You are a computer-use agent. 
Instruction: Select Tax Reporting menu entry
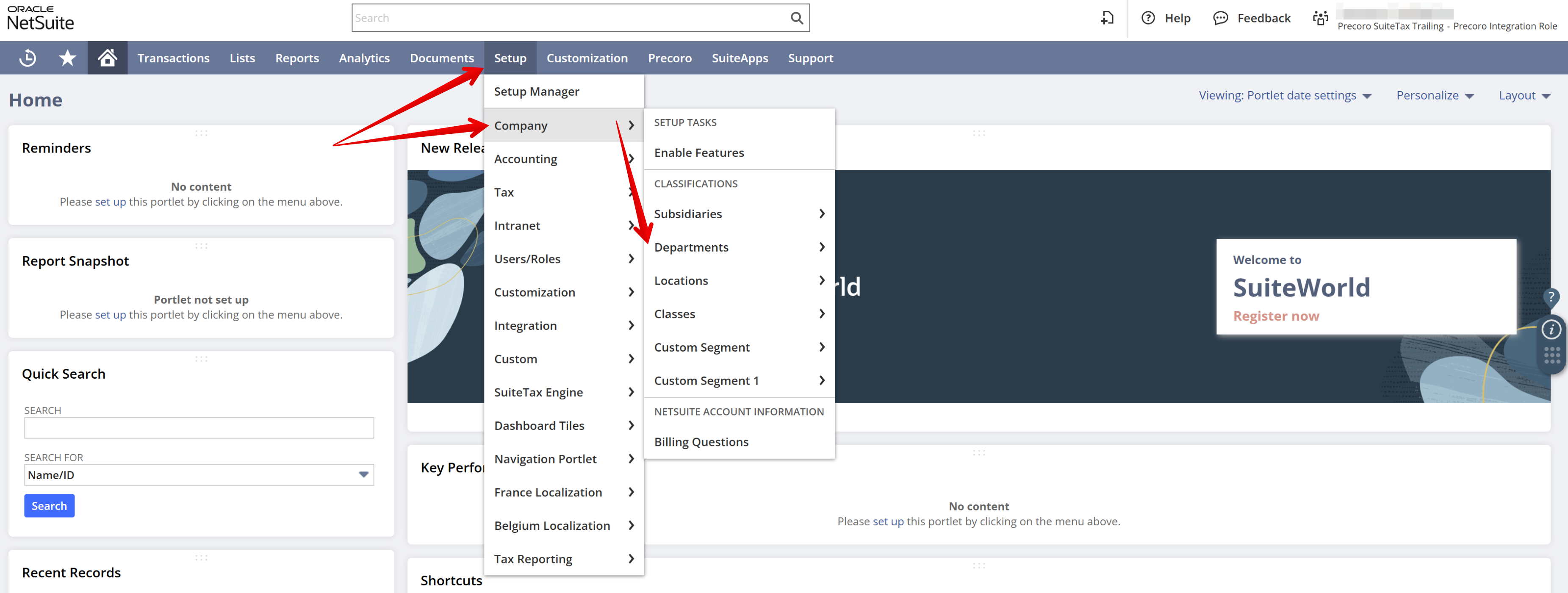[x=564, y=559]
